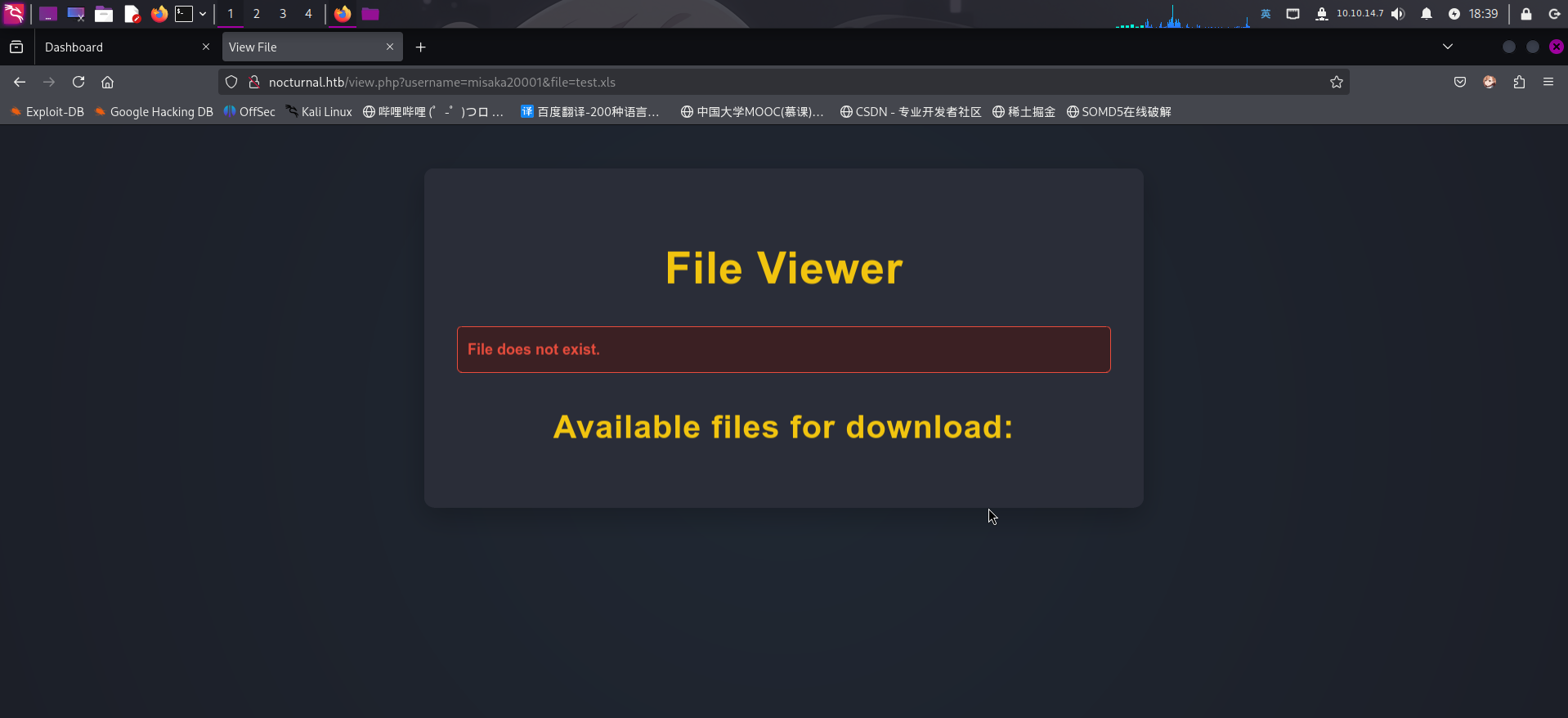This screenshot has width=1568, height=718.
Task: Switch to the Dashboard tab
Action: [x=127, y=47]
